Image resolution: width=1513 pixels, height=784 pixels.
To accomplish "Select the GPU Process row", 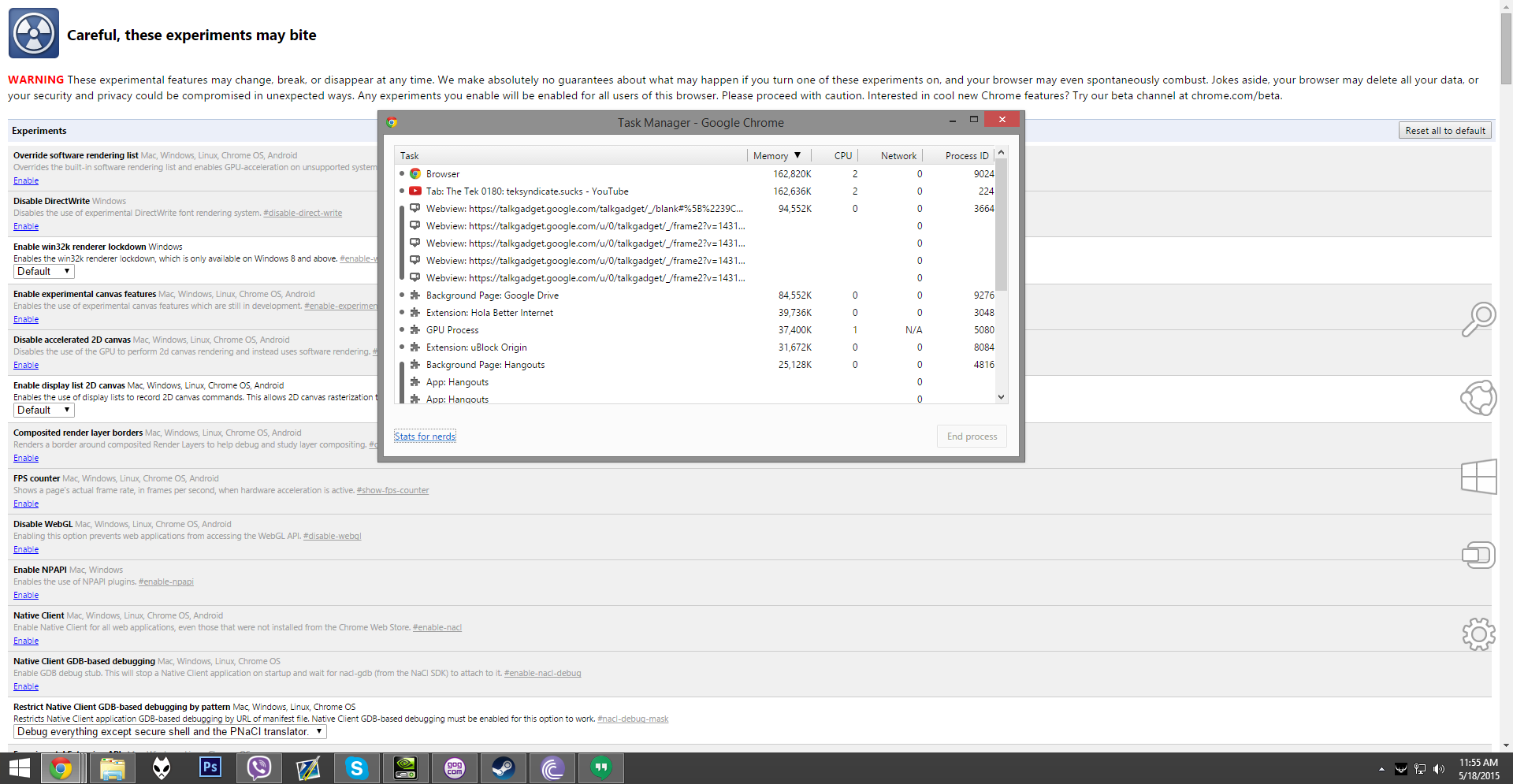I will (696, 330).
